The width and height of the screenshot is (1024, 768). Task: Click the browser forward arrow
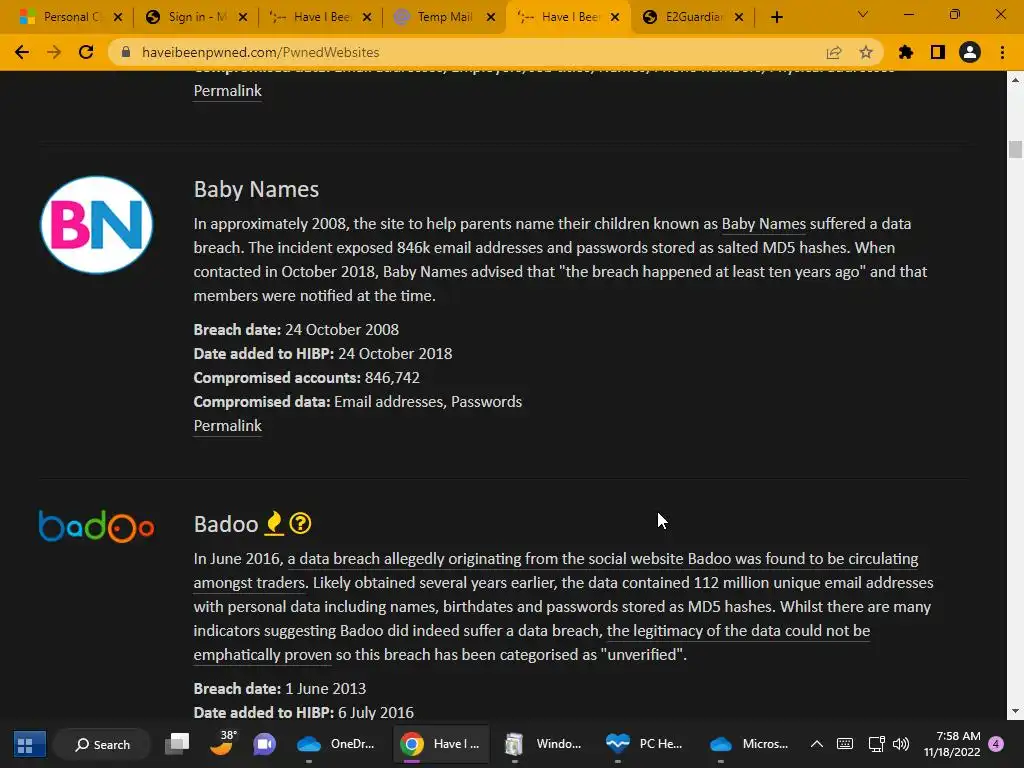[x=54, y=52]
